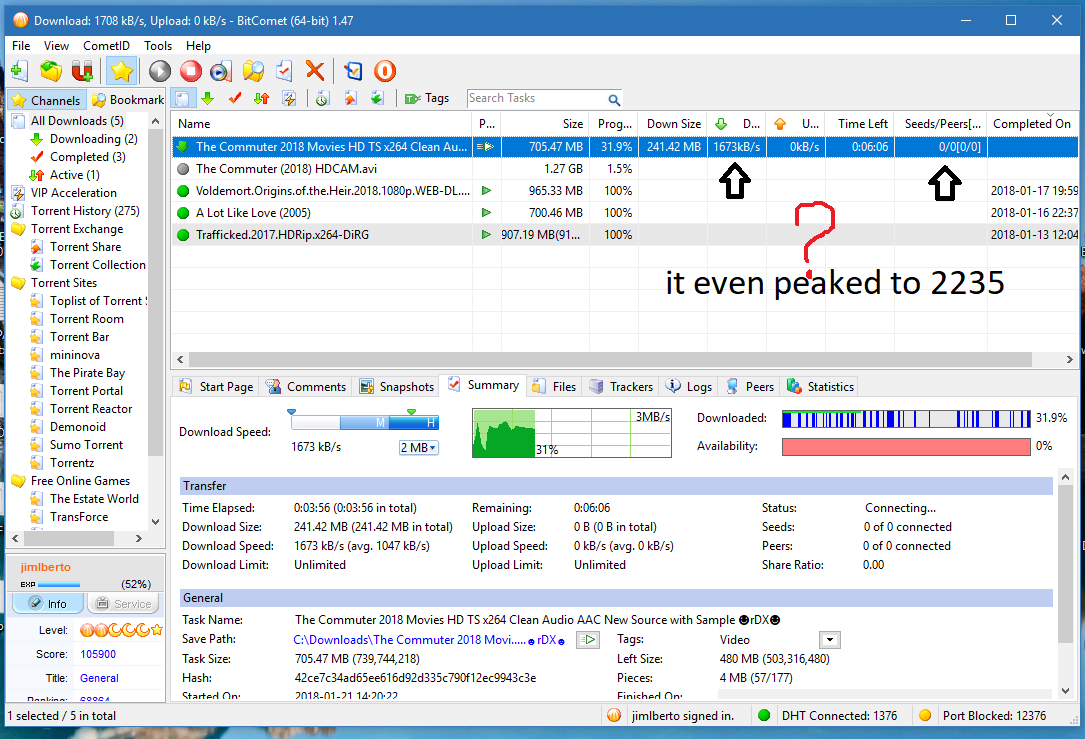
Task: Select VIP Acceleration in sidebar
Action: pos(73,192)
